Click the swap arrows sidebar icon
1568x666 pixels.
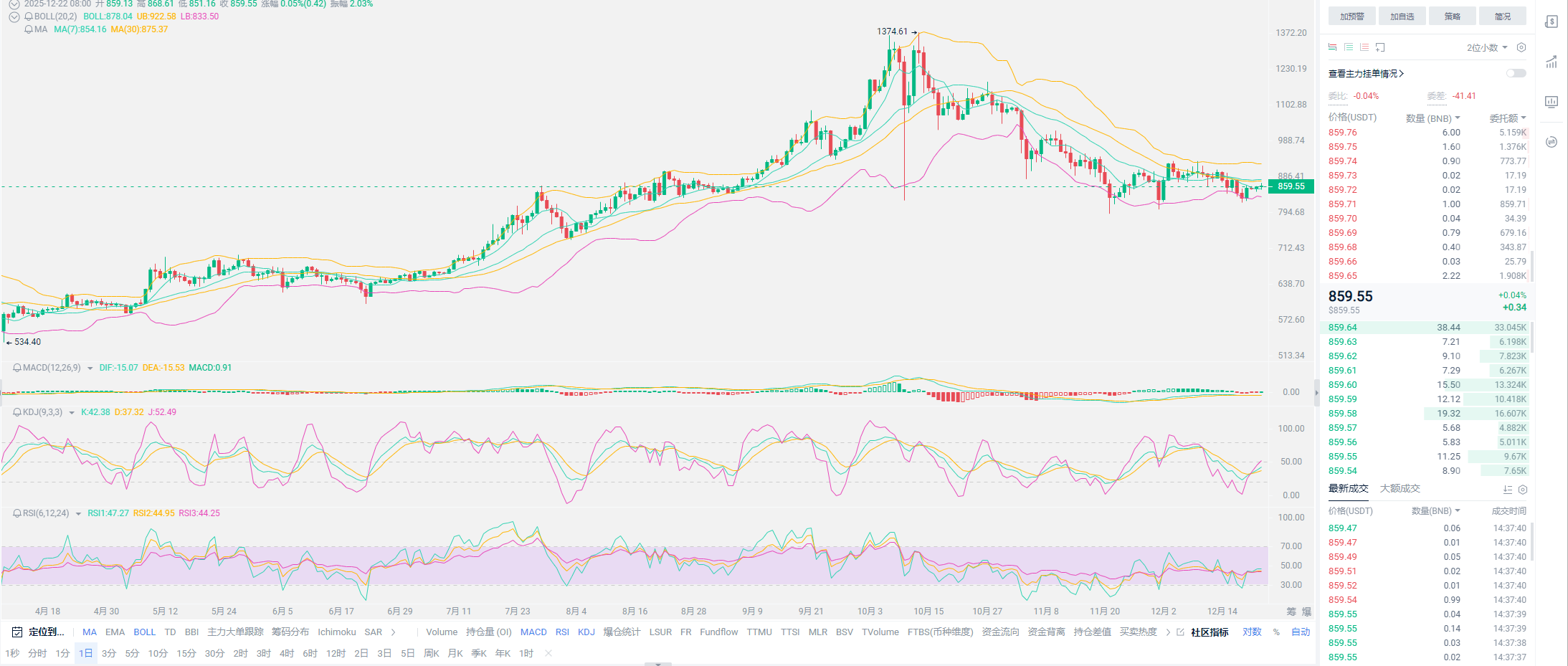click(x=1552, y=142)
